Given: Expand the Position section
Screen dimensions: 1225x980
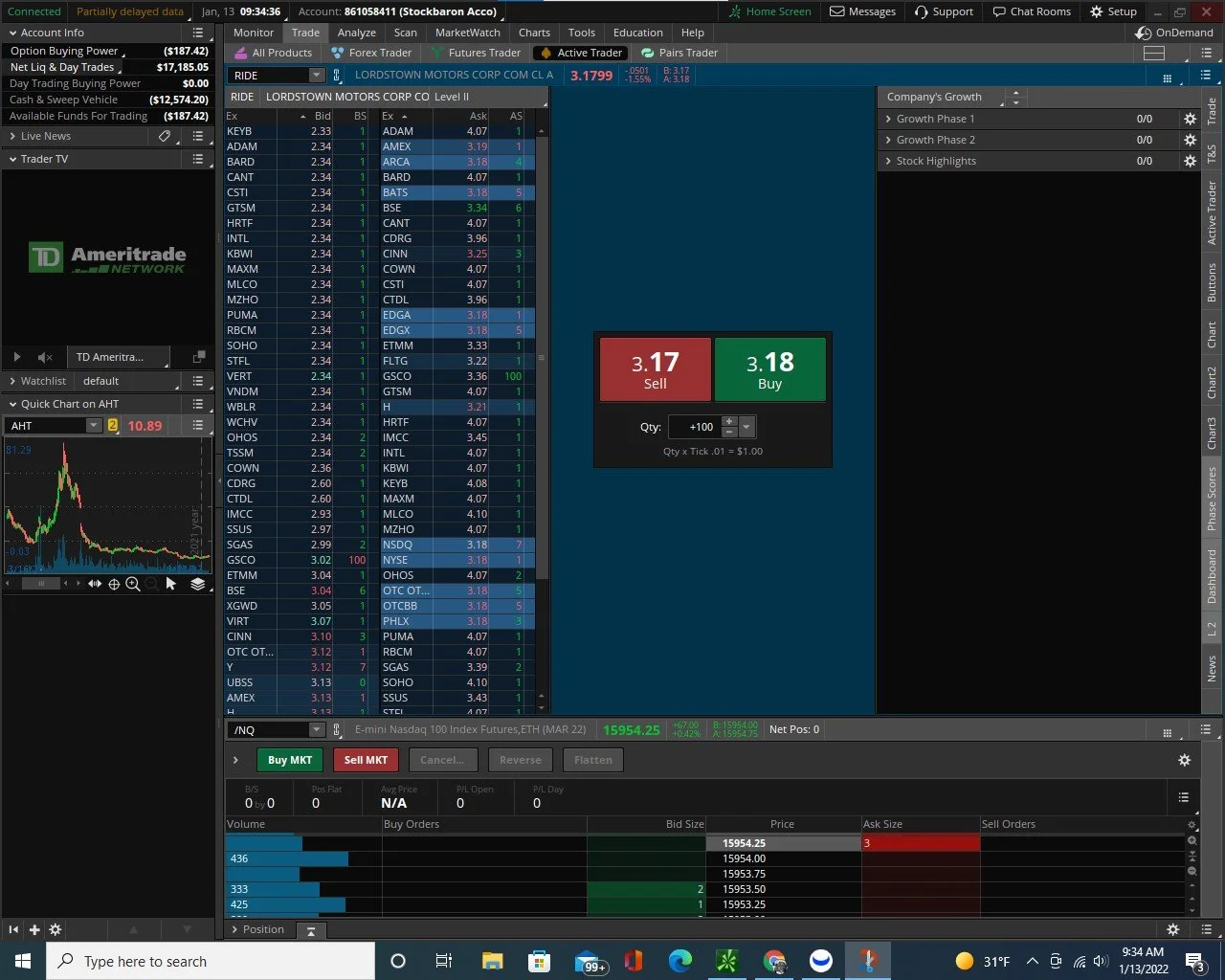Looking at the screenshot, I should tap(235, 929).
